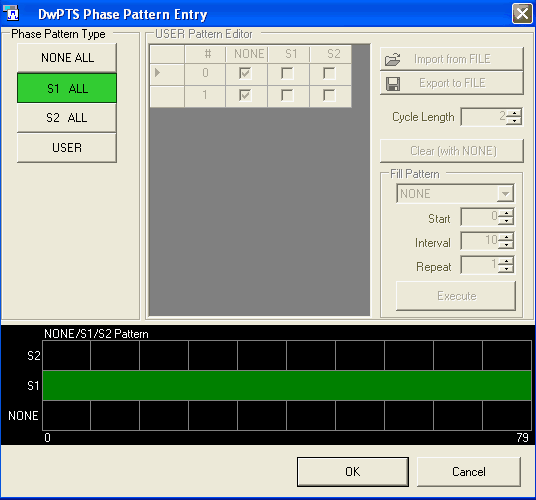Click the row number 0 cell
The height and width of the screenshot is (500, 536).
(x=205, y=73)
